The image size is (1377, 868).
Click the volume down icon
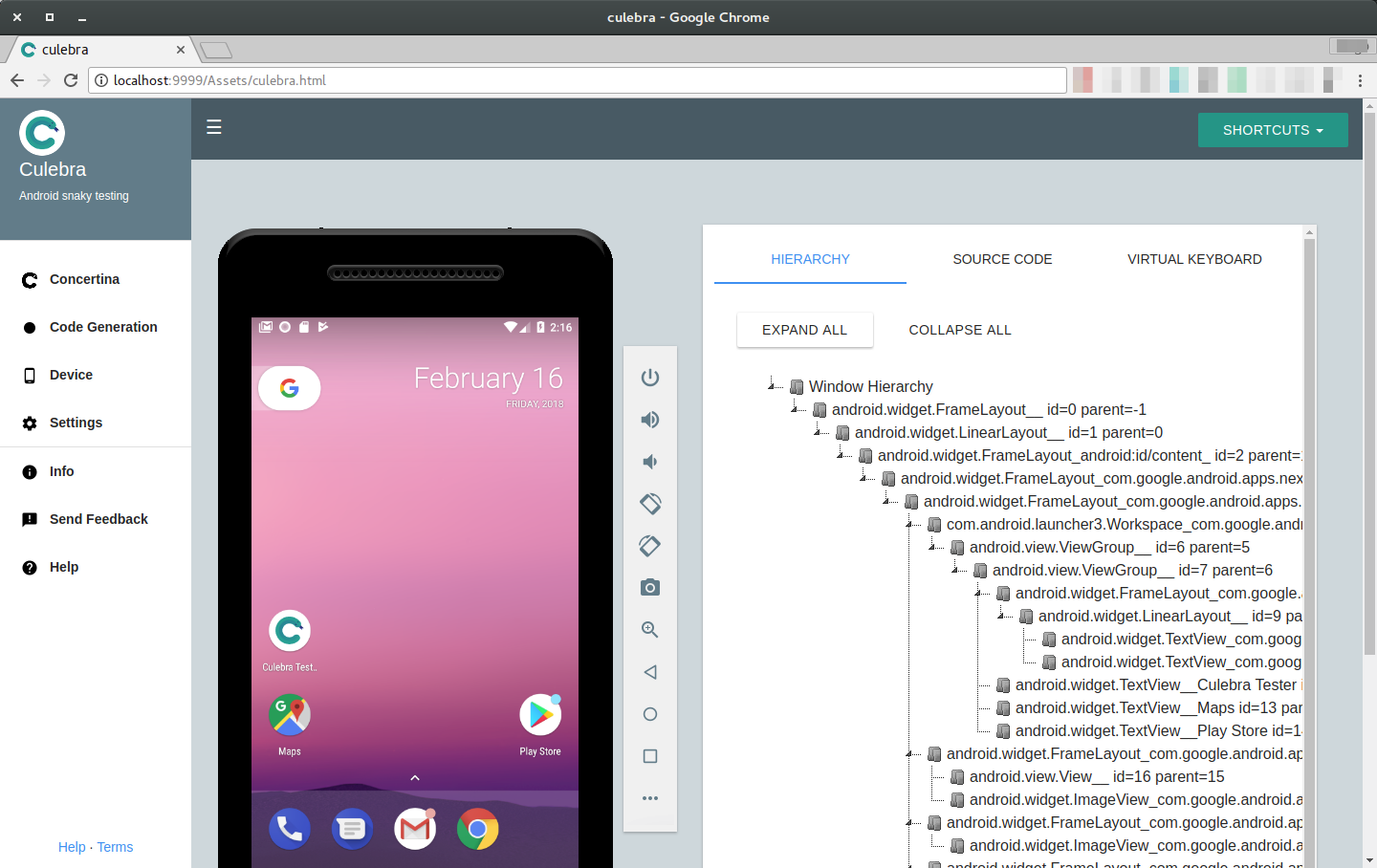coord(650,462)
